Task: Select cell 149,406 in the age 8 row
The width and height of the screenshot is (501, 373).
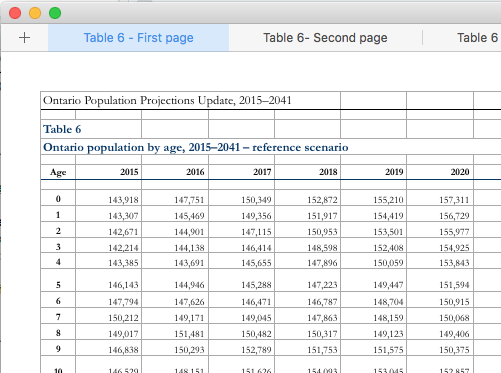Action: click(x=440, y=332)
